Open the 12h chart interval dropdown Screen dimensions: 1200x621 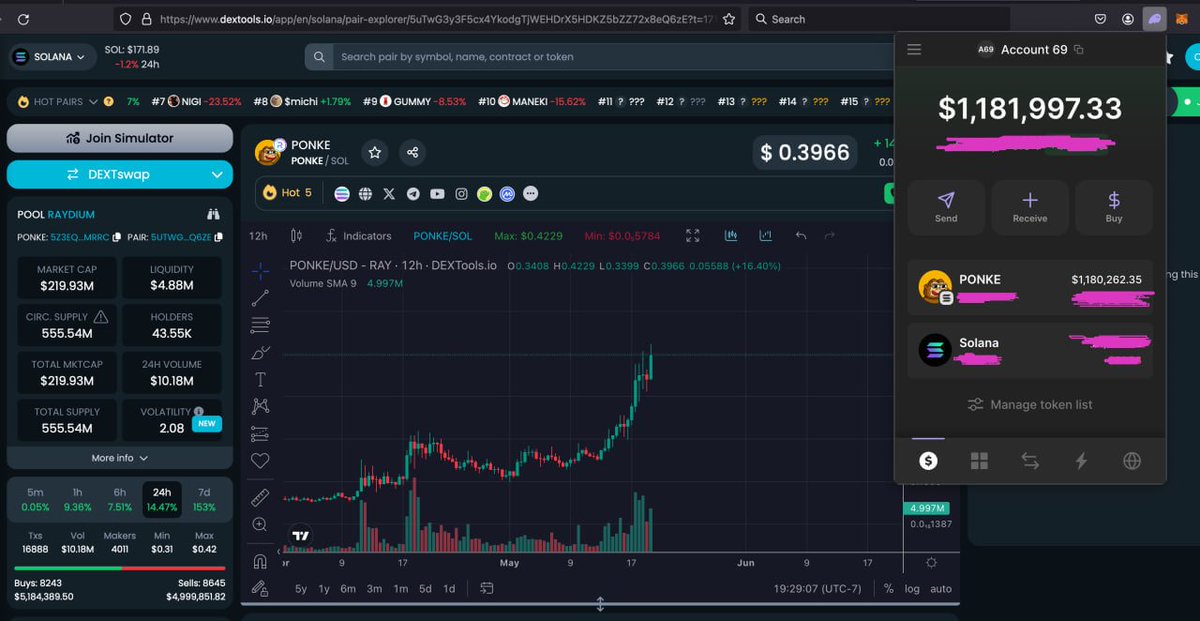[x=259, y=236]
